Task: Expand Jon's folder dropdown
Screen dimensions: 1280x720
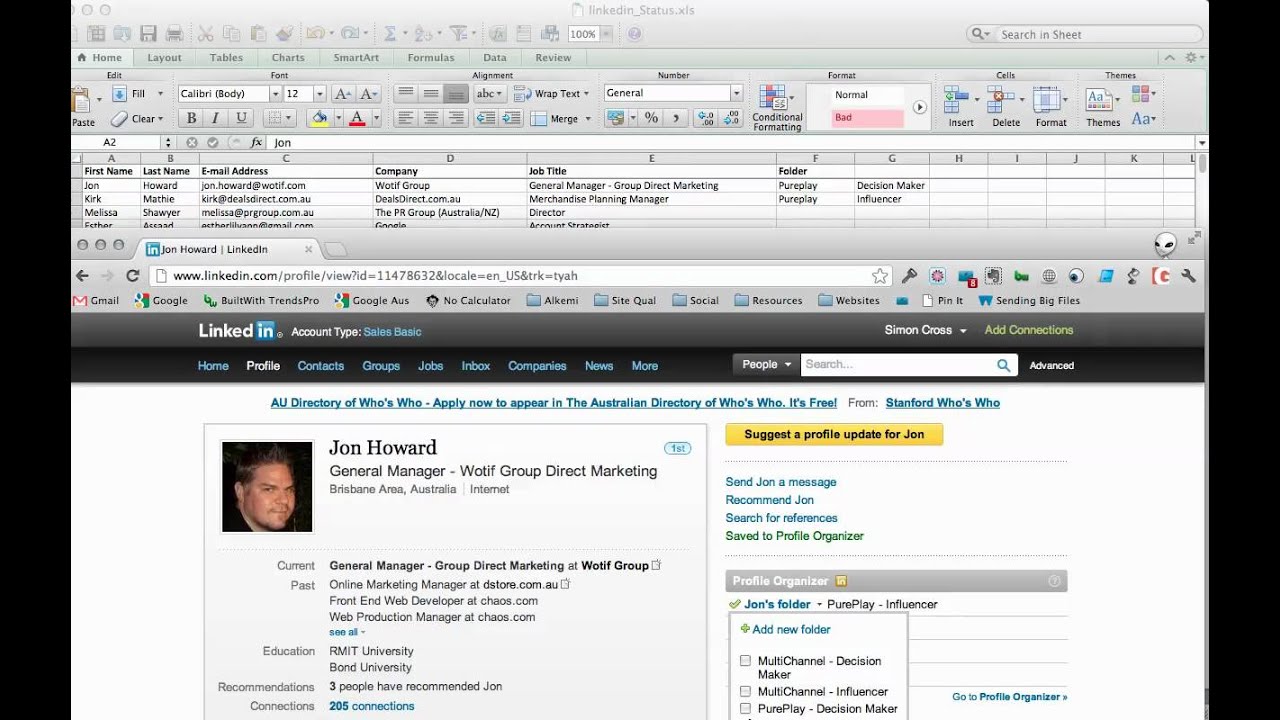Action: point(819,605)
